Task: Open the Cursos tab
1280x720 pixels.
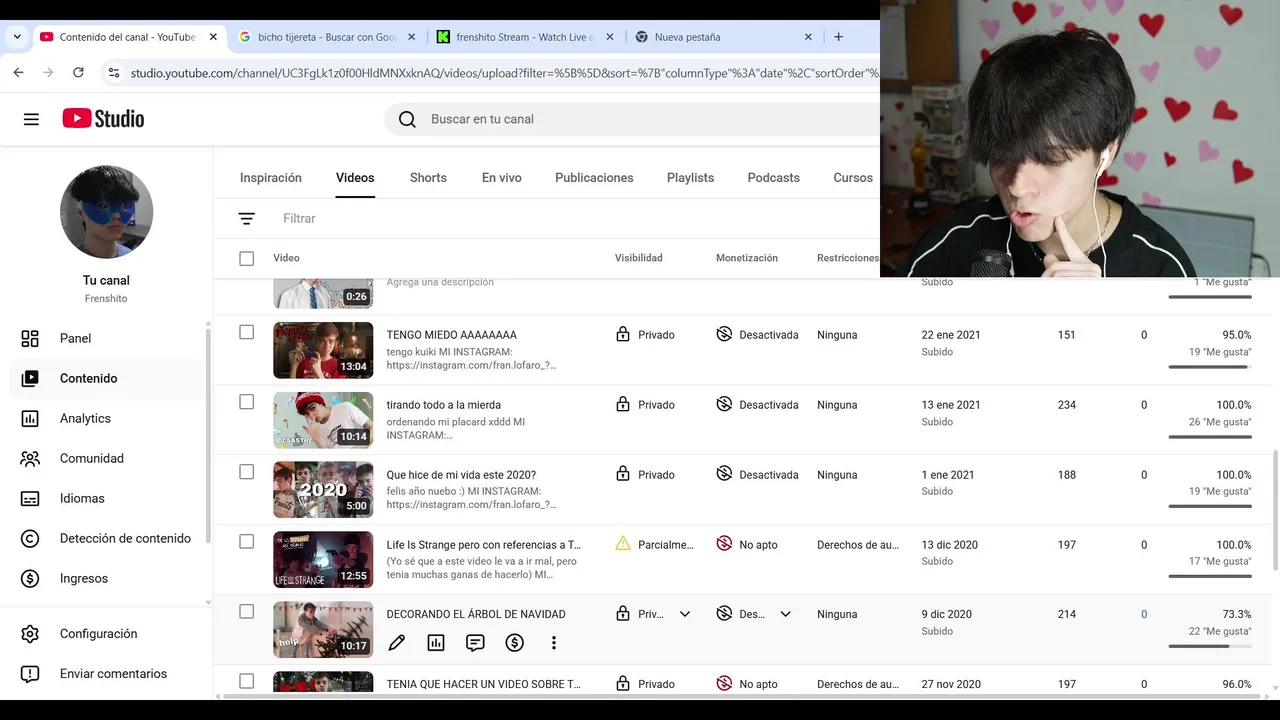Action: [853, 178]
